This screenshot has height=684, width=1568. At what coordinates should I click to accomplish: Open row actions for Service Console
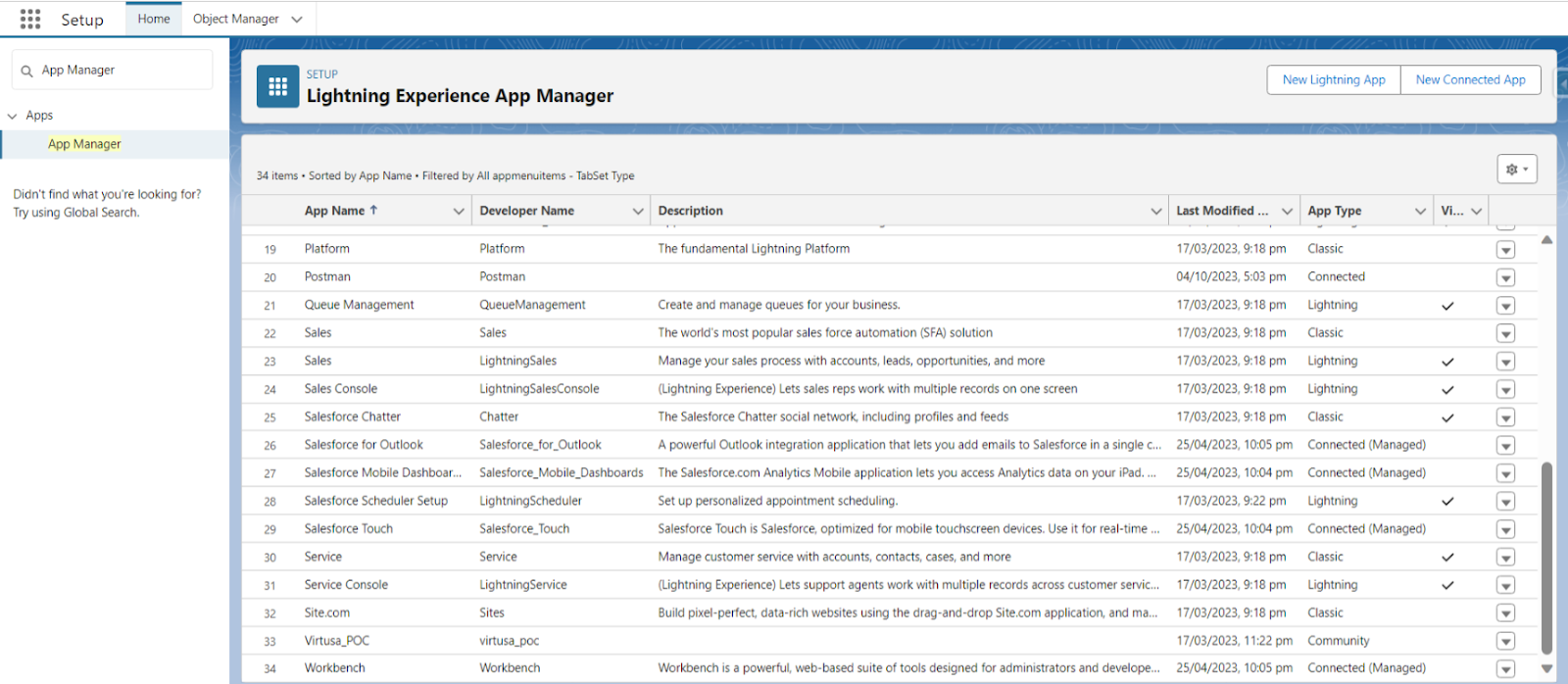(x=1506, y=585)
